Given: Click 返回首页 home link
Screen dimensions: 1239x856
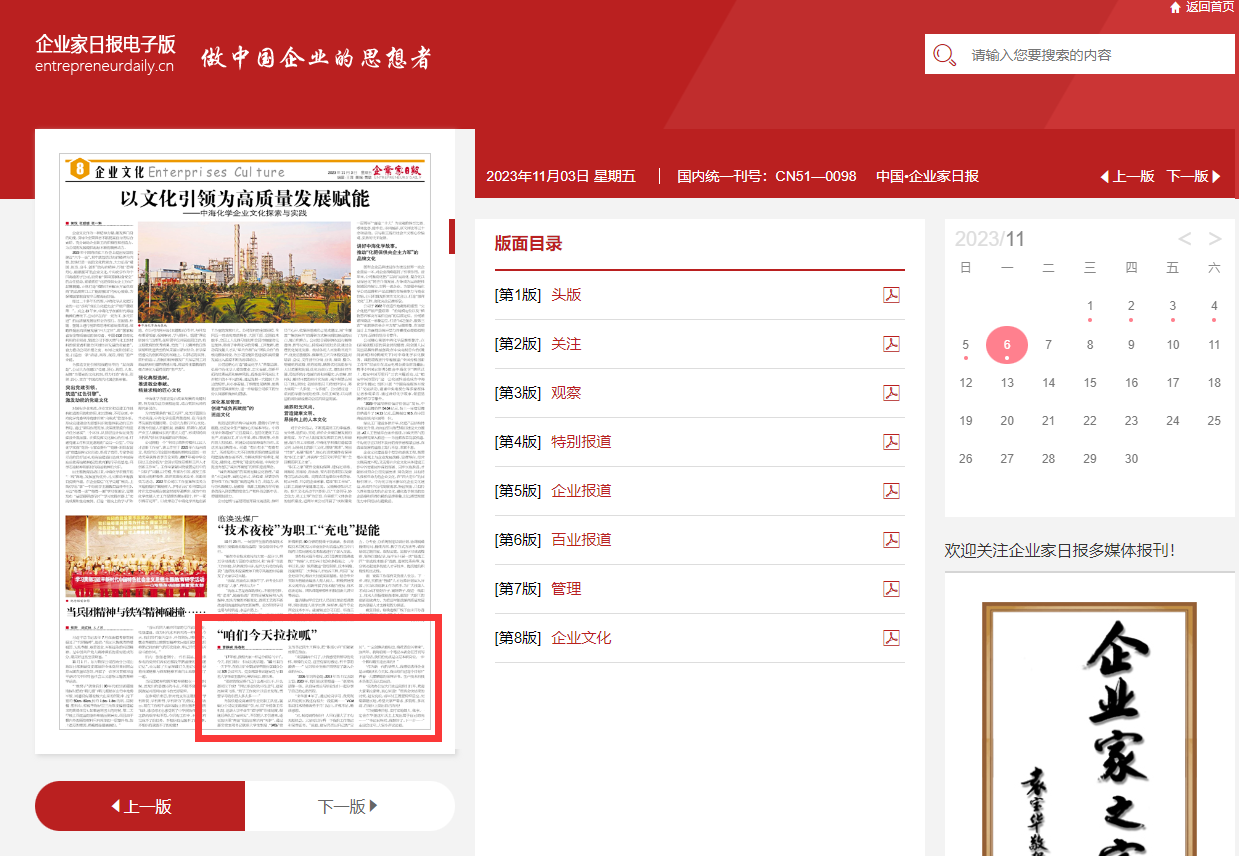Looking at the screenshot, I should click(1202, 7).
